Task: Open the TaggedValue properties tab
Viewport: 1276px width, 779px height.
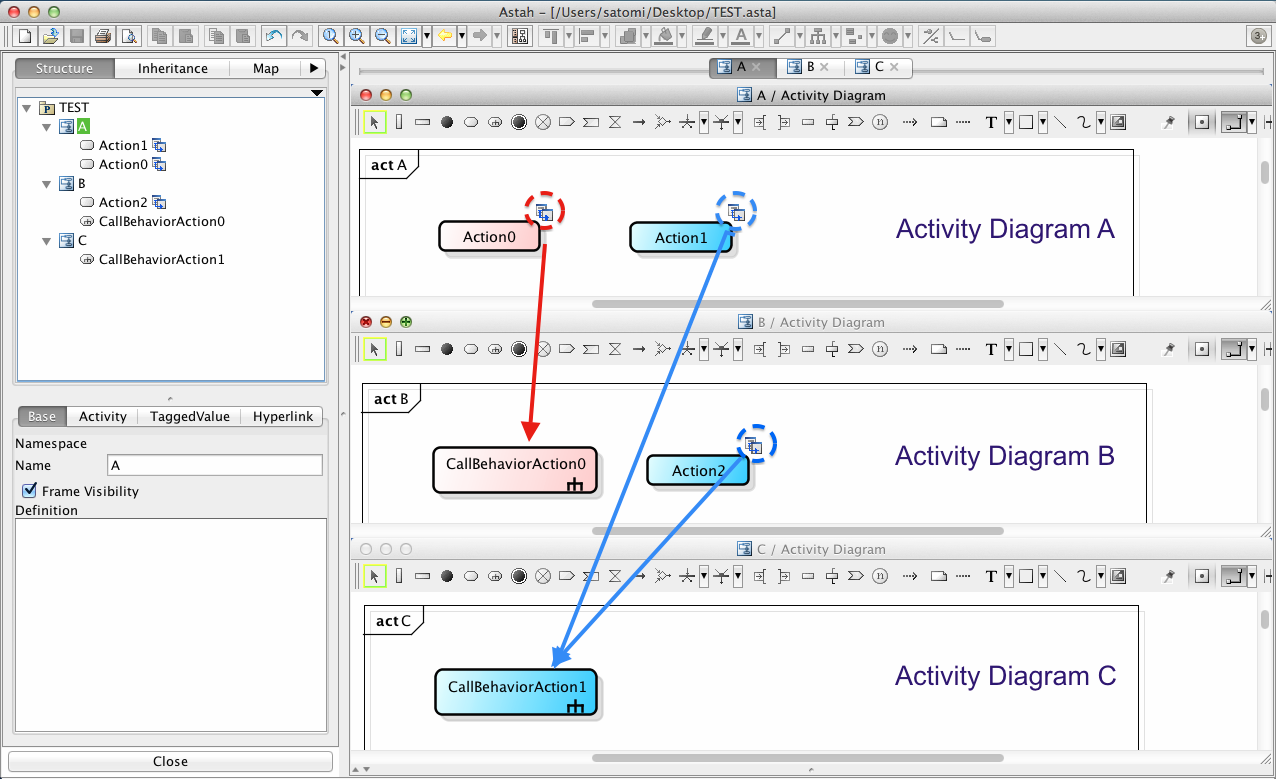Action: [x=189, y=417]
